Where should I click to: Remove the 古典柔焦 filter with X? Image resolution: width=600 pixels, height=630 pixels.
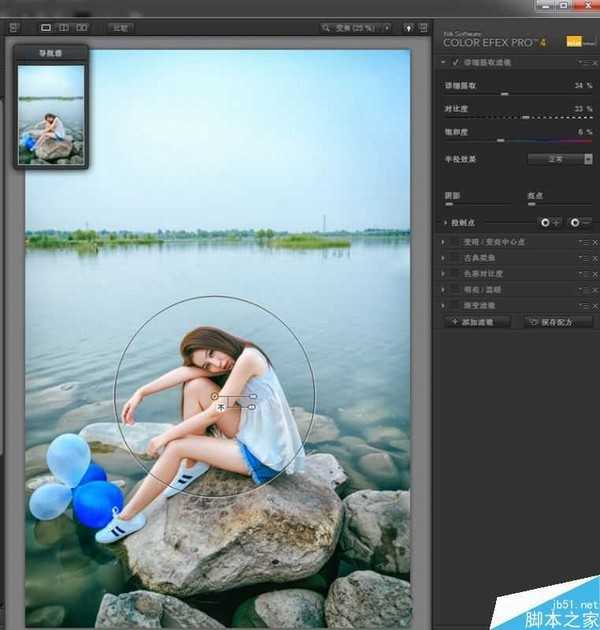[x=594, y=258]
